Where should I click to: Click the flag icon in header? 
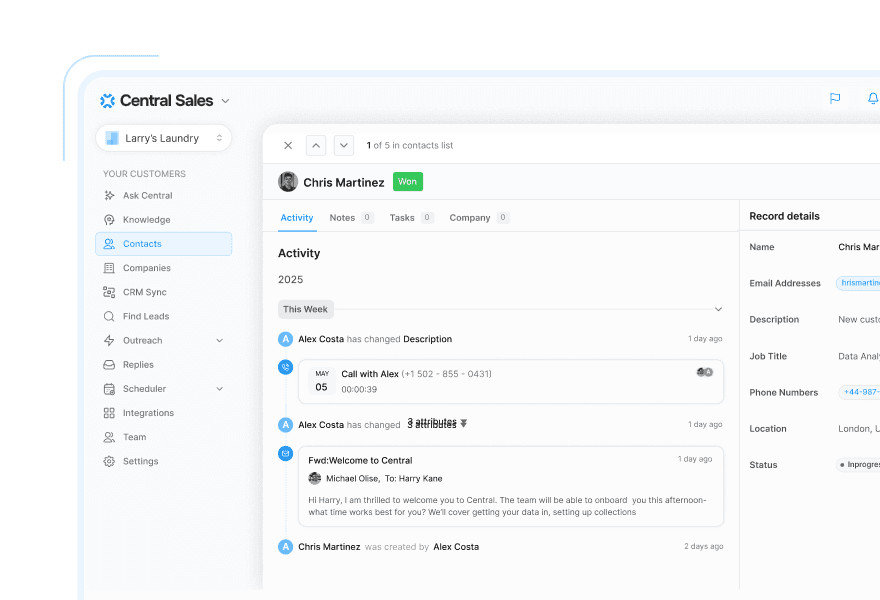click(x=835, y=98)
